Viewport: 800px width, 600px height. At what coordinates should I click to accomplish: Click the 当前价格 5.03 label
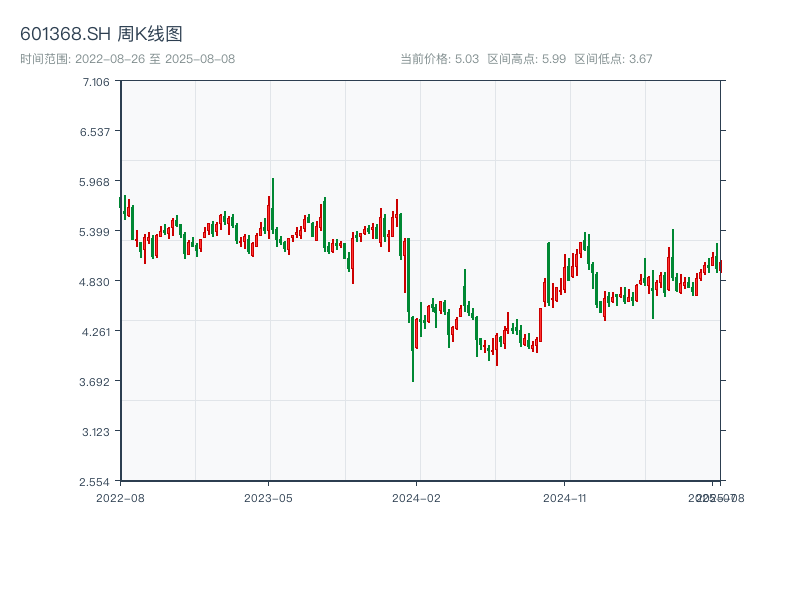click(440, 59)
